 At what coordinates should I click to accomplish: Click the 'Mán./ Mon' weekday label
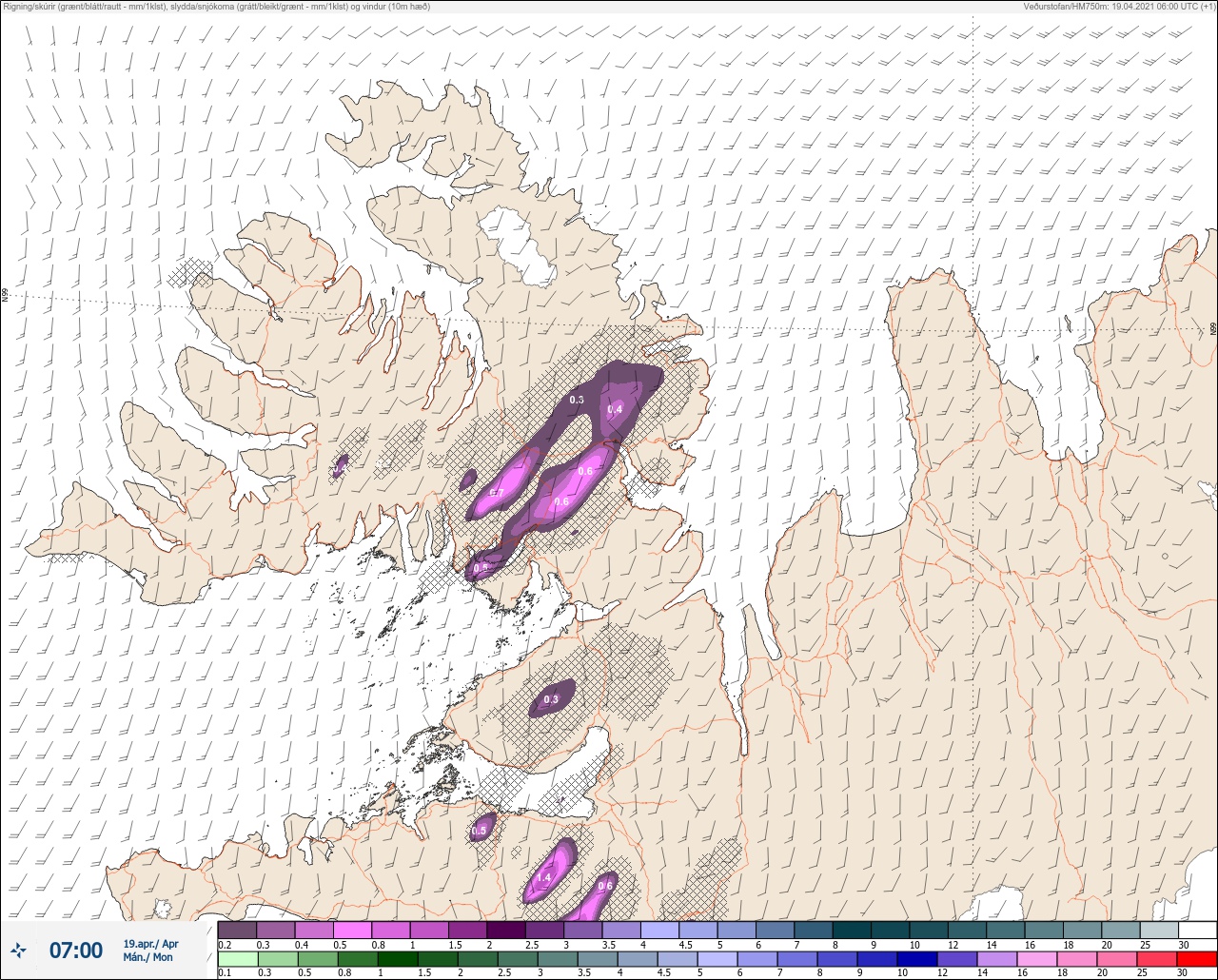coord(148,957)
